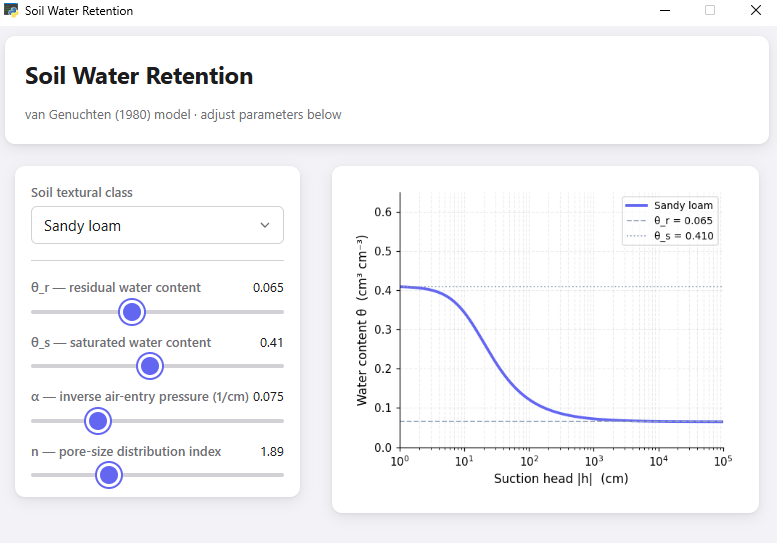
Task: Click the dropdown chevron next to Sandy loam
Action: click(x=265, y=225)
